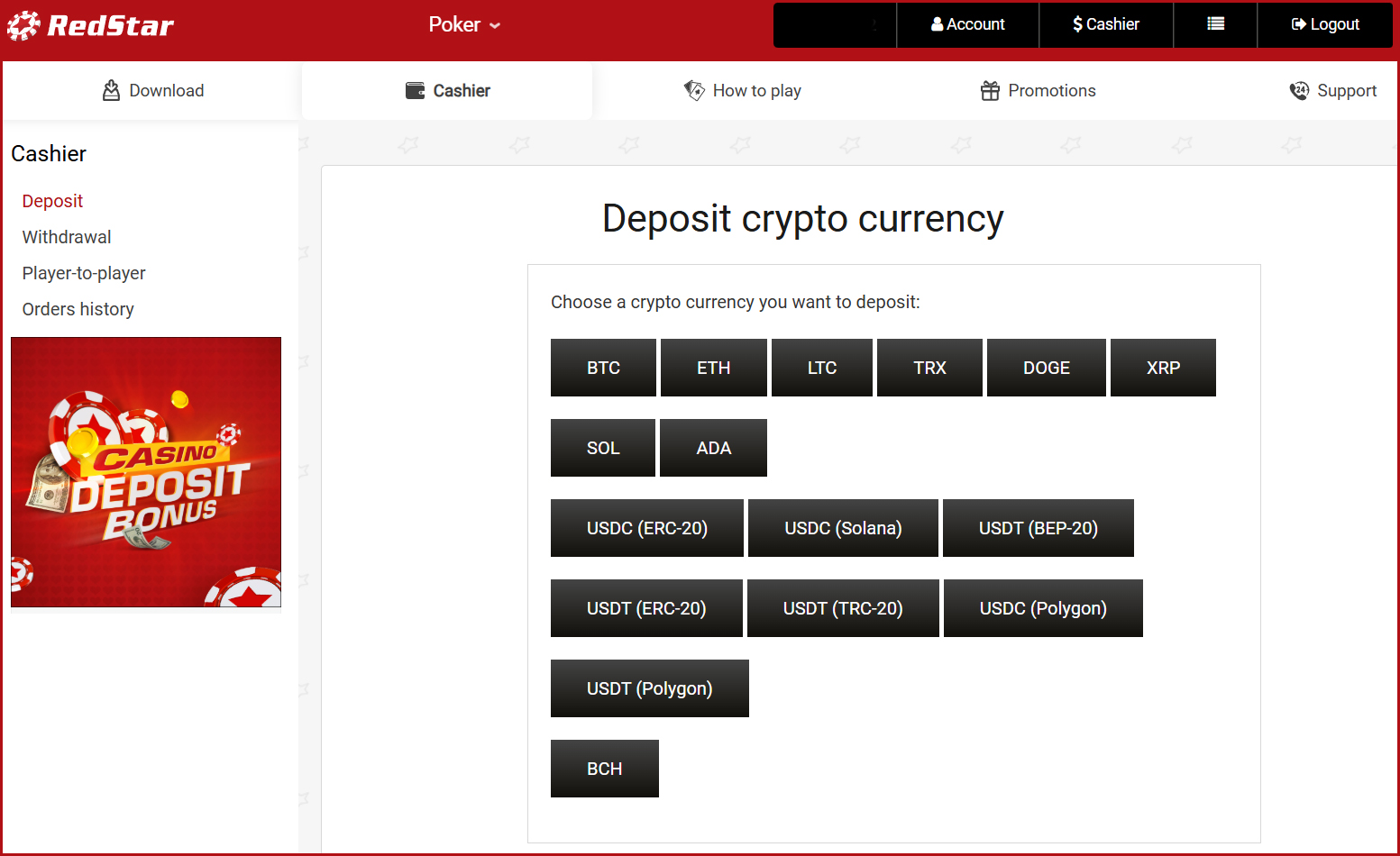1400x856 pixels.
Task: Select the DOGE currency button
Action: pyautogui.click(x=1046, y=368)
